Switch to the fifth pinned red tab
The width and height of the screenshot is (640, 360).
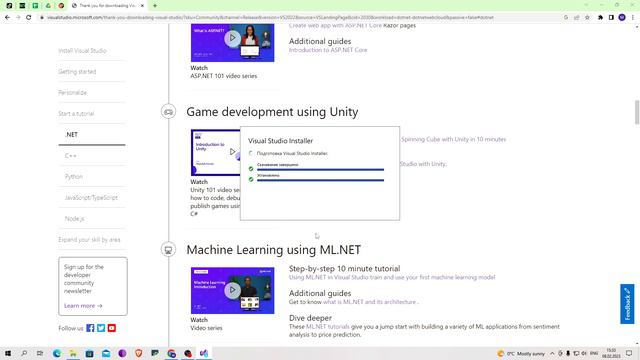61,6
